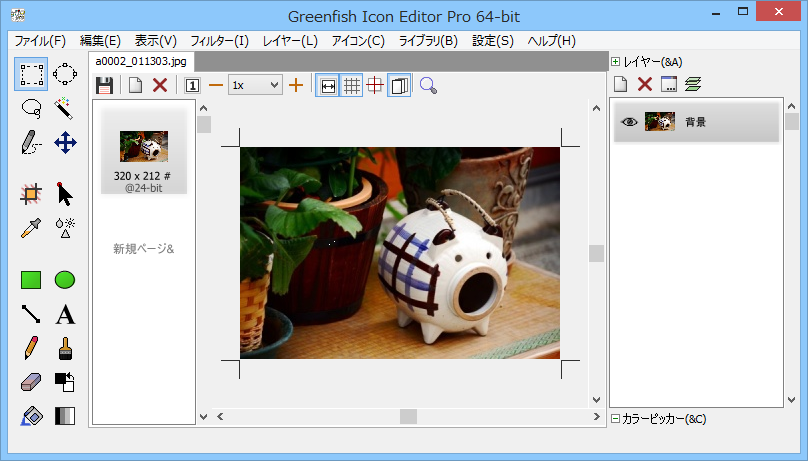This screenshot has width=808, height=461.
Task: Choose the Eyedropper color picker tool
Action: tap(31, 228)
